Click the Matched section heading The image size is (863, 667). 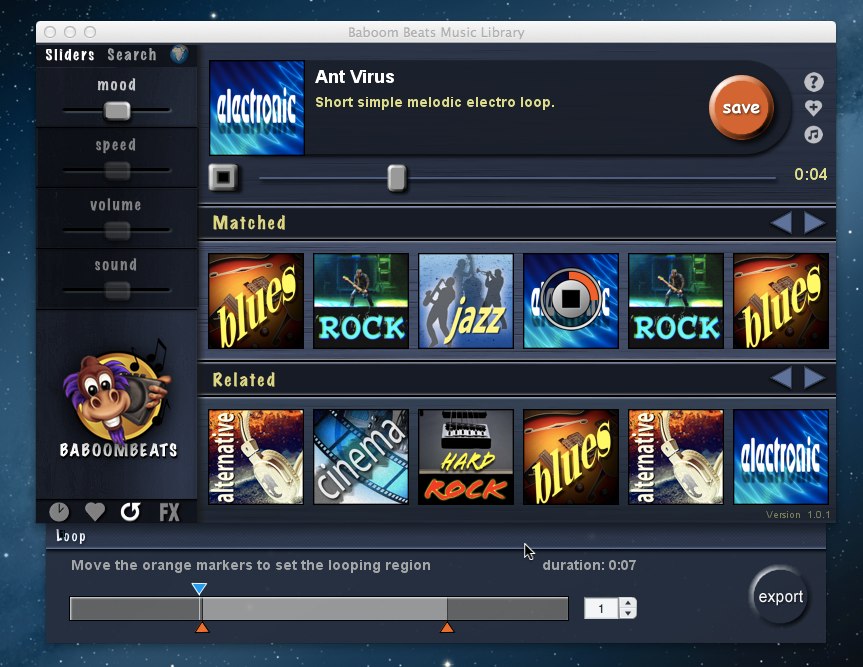point(249,223)
